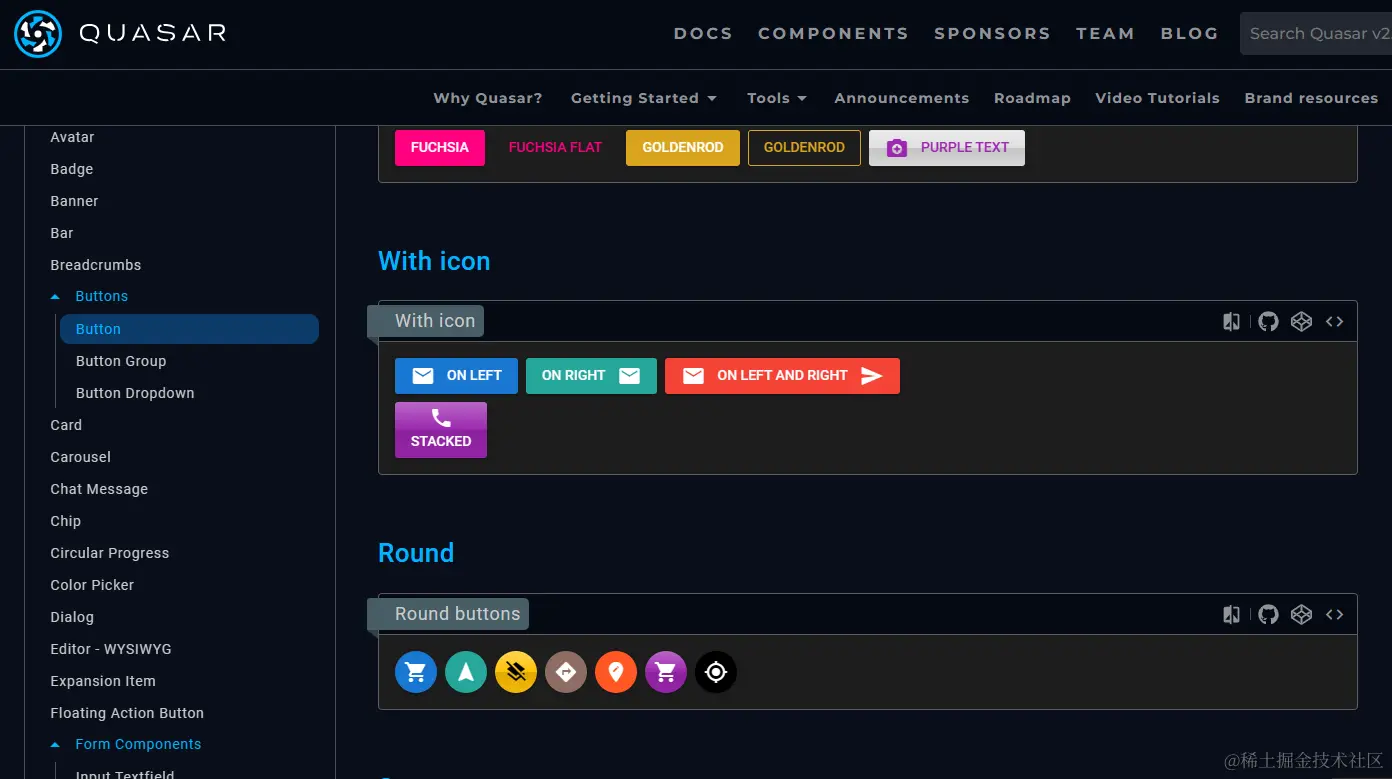Open Chat Message in the sidebar
Screen dimensions: 1392x779
pos(99,489)
